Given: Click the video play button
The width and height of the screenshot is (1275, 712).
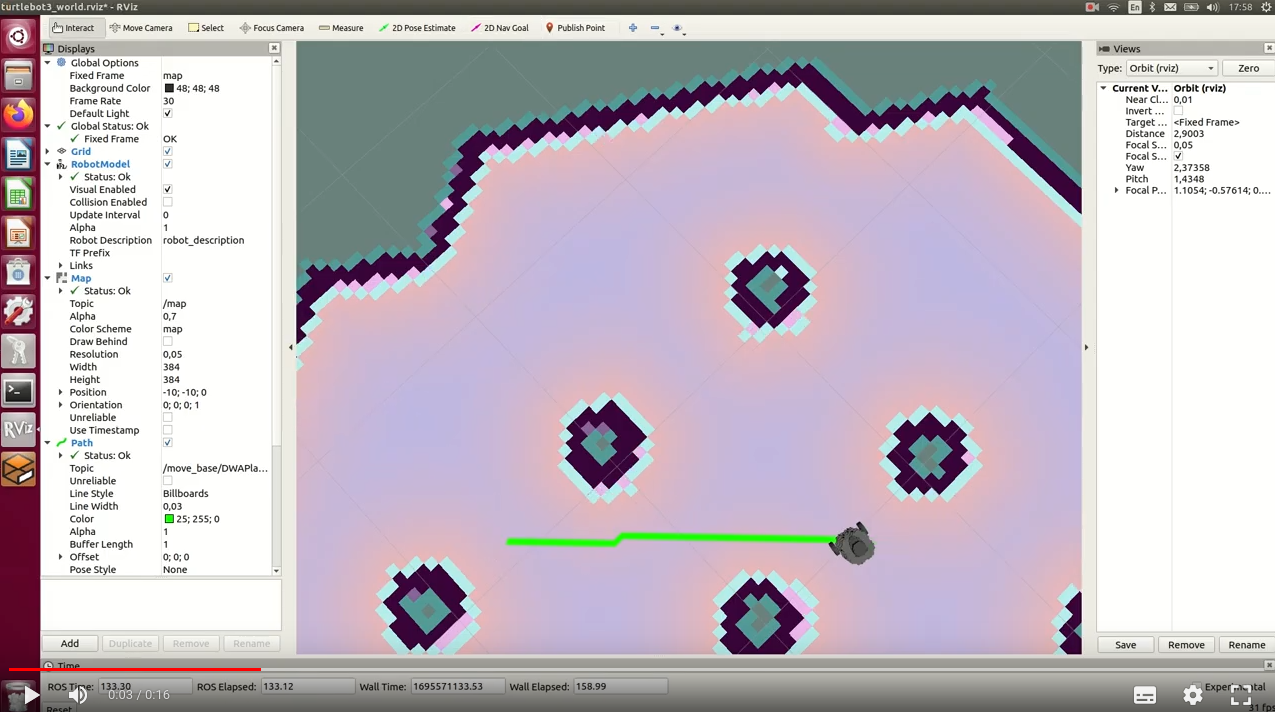Looking at the screenshot, I should pos(31,694).
